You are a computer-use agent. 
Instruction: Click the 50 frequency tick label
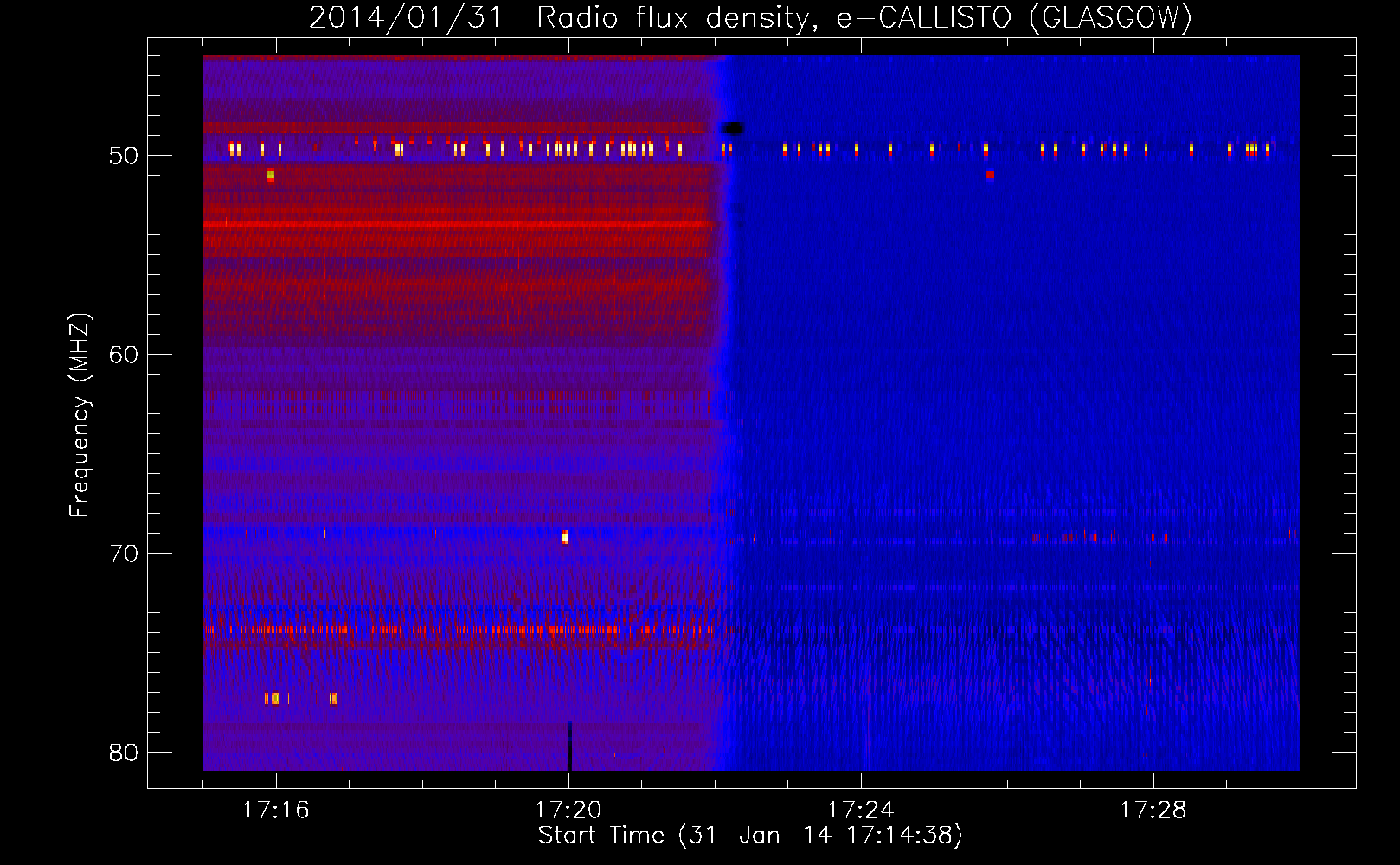(124, 156)
